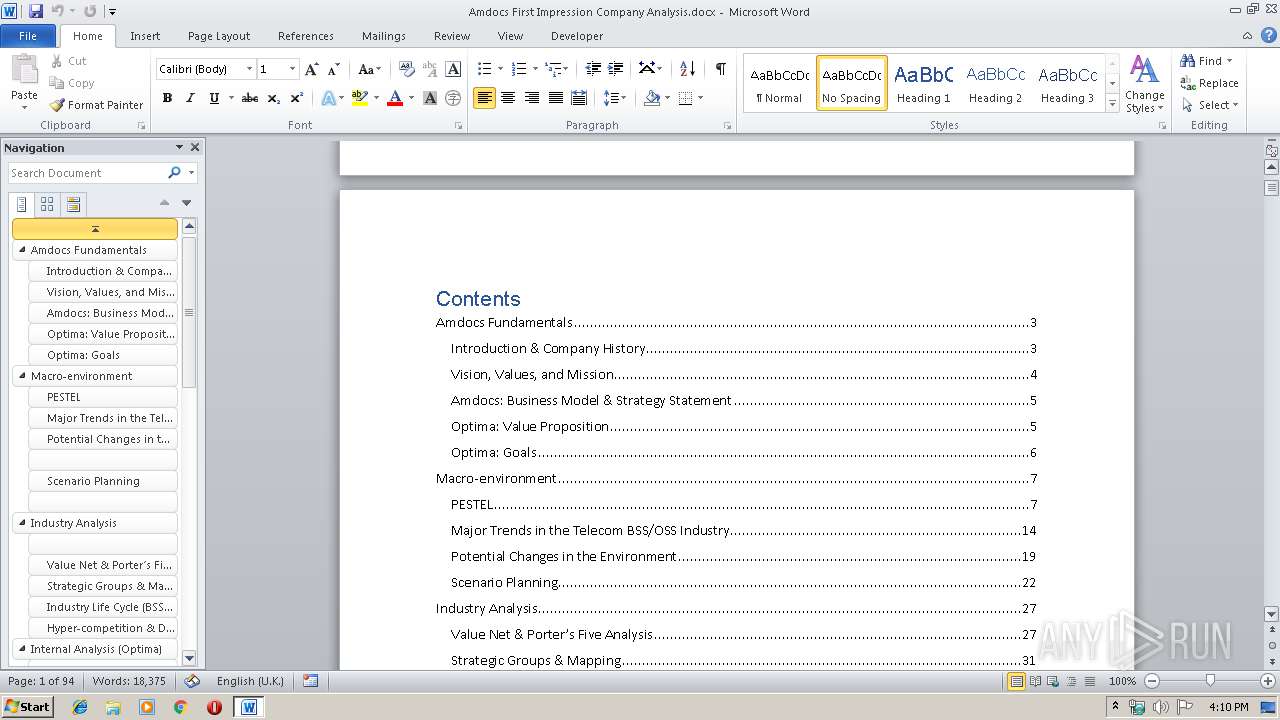Toggle Superscript formatting
The width and height of the screenshot is (1280, 720).
point(297,98)
